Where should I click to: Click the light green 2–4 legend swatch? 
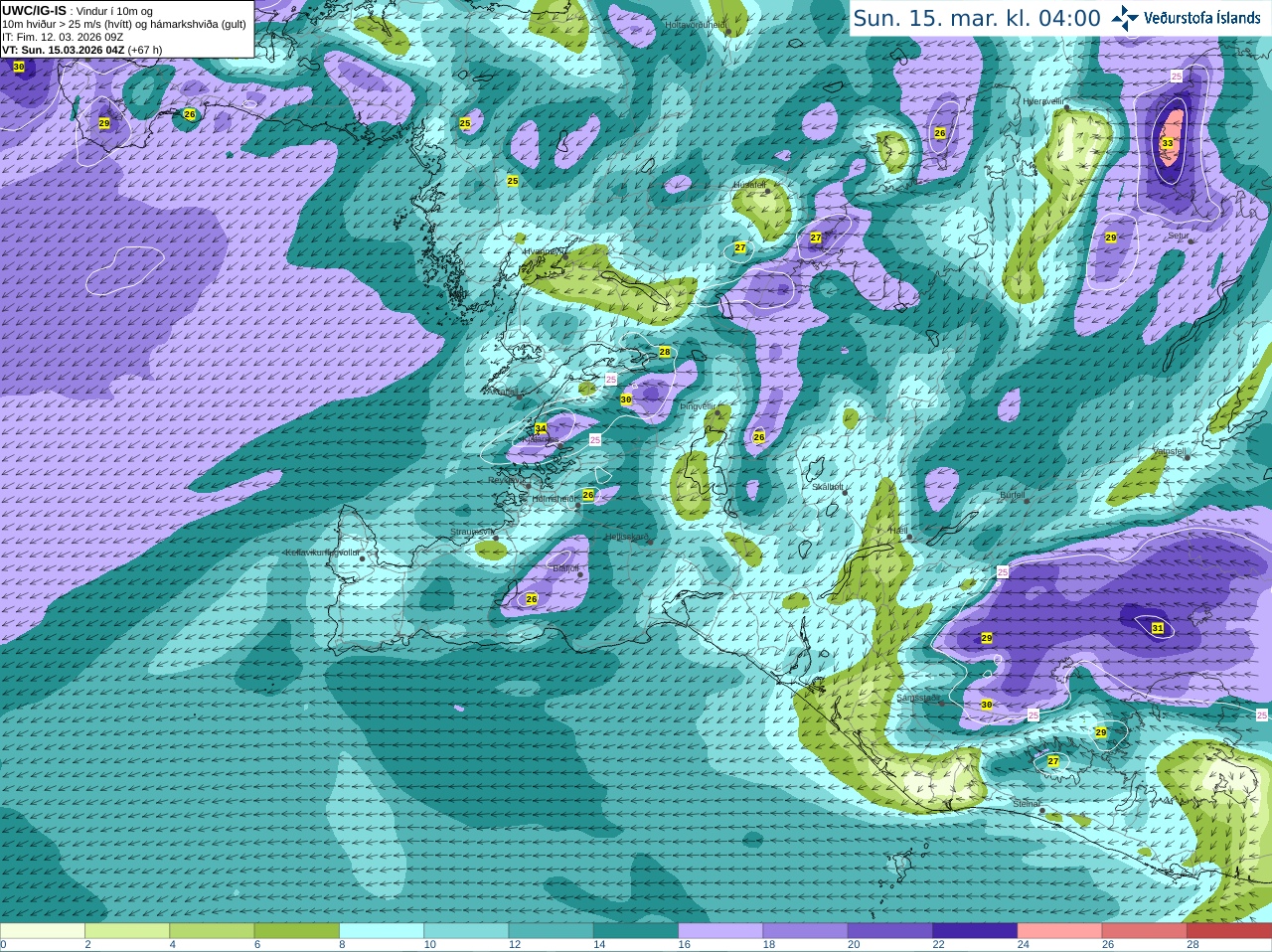(x=127, y=931)
